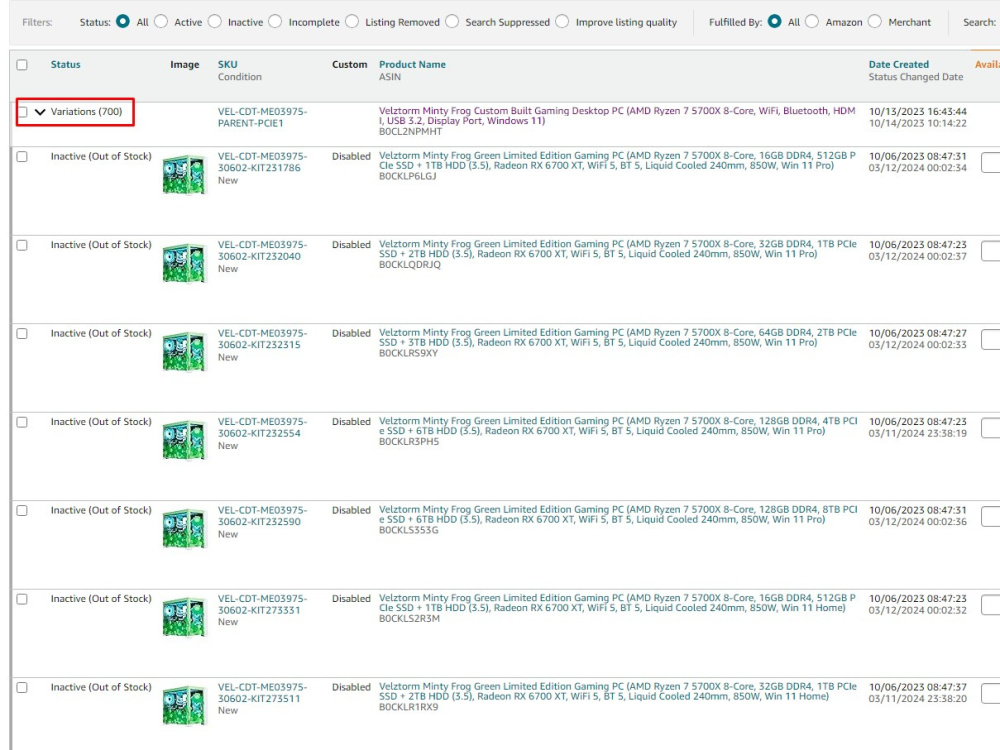Open 128GB DDR4 8TB PCIe product link

617,515
